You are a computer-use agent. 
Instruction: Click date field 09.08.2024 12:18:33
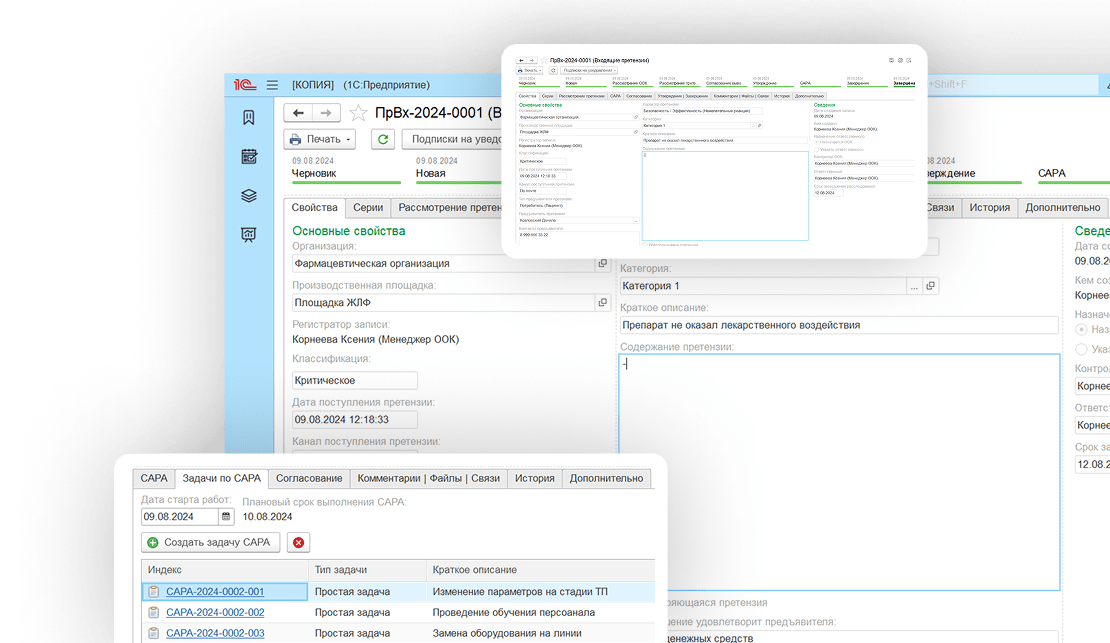(x=355, y=419)
